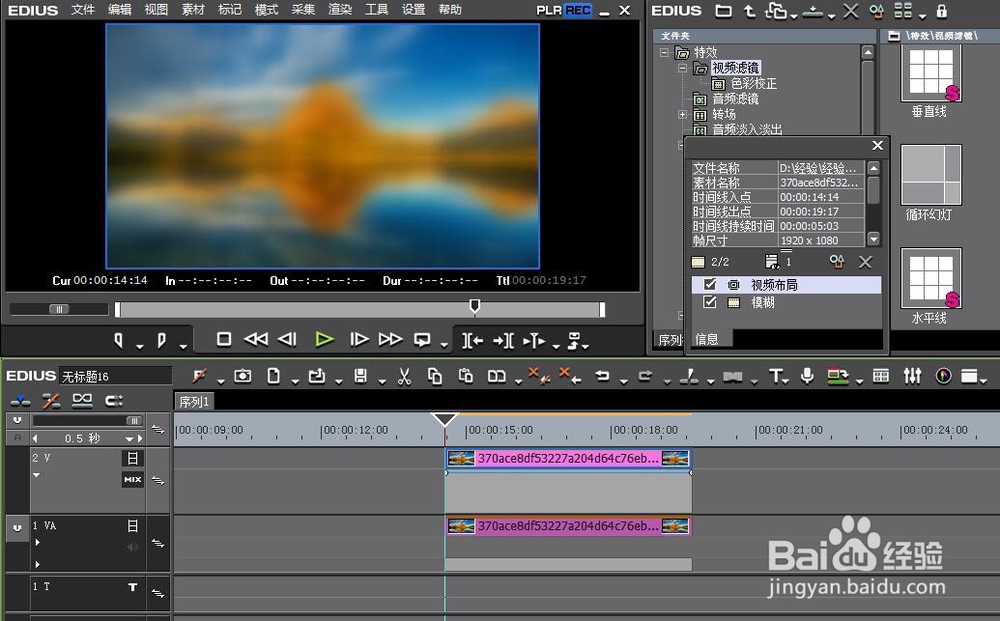Click the multicam grid icon in the timeline toolbar
Image resolution: width=1000 pixels, height=621 pixels.
coord(881,376)
